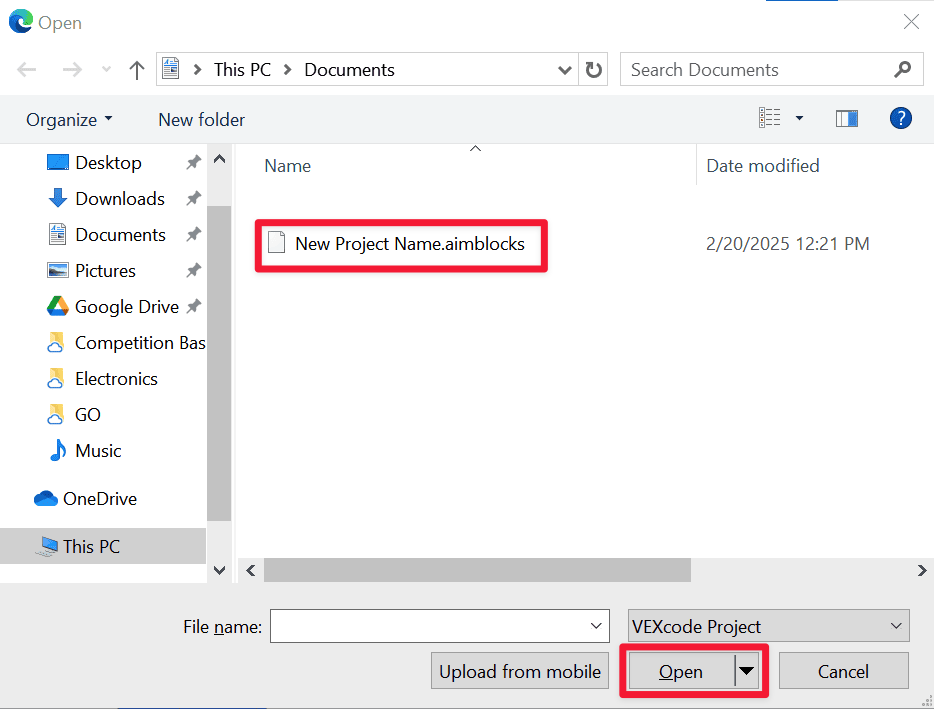
Task: Click the Upload from mobile button
Action: pos(519,671)
